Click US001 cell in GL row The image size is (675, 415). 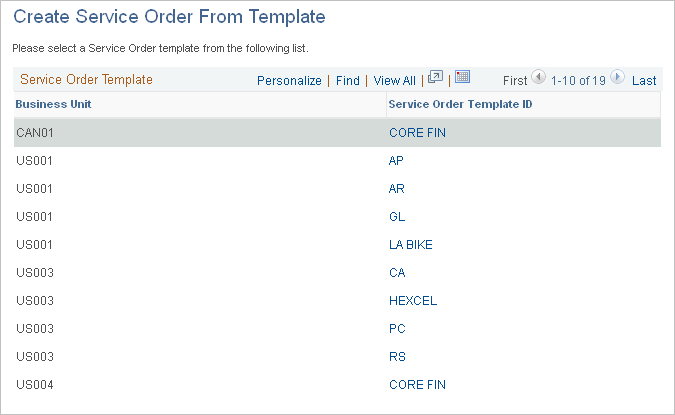click(34, 217)
